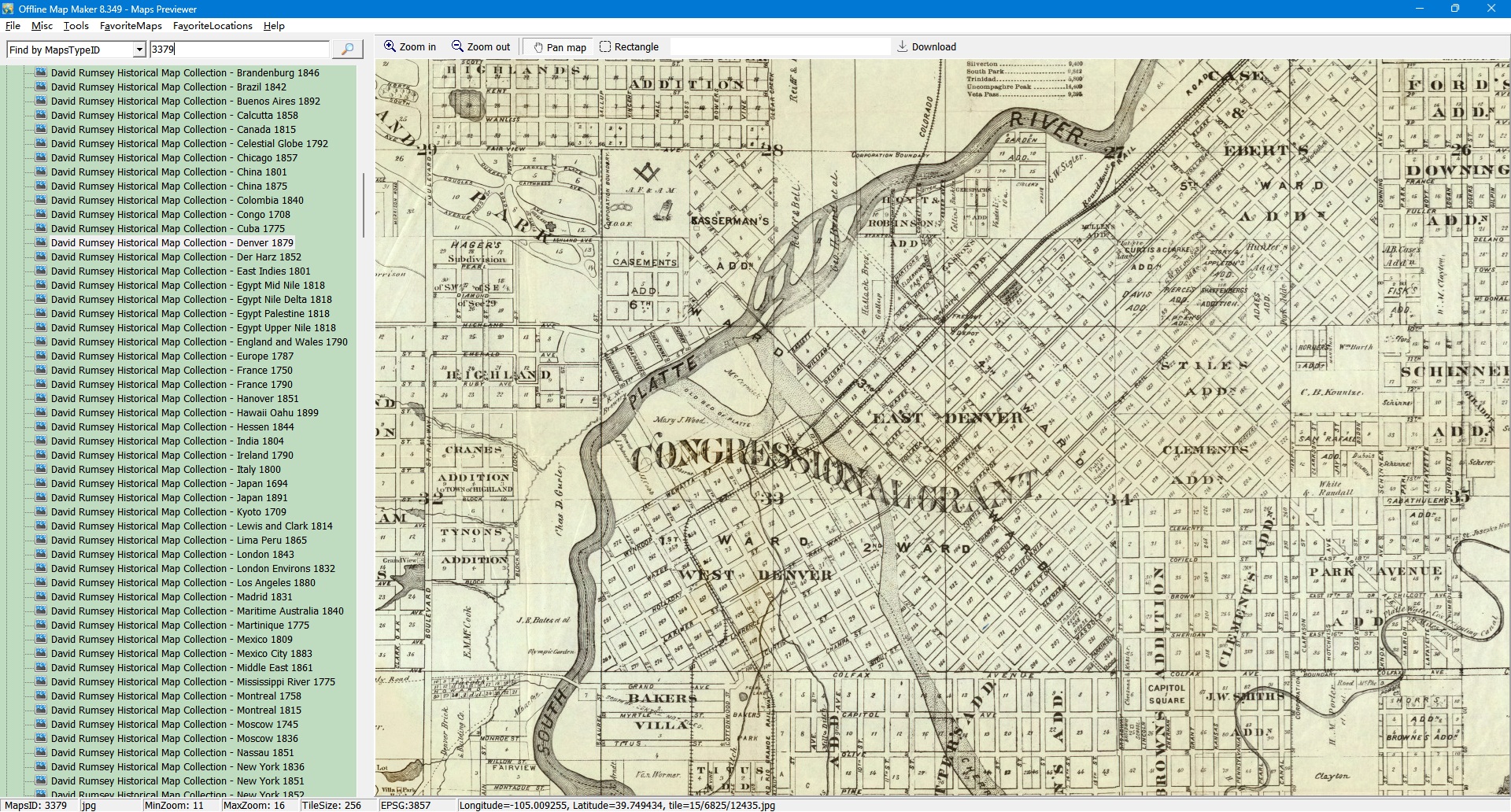Select the Zoom out tool

(x=481, y=47)
